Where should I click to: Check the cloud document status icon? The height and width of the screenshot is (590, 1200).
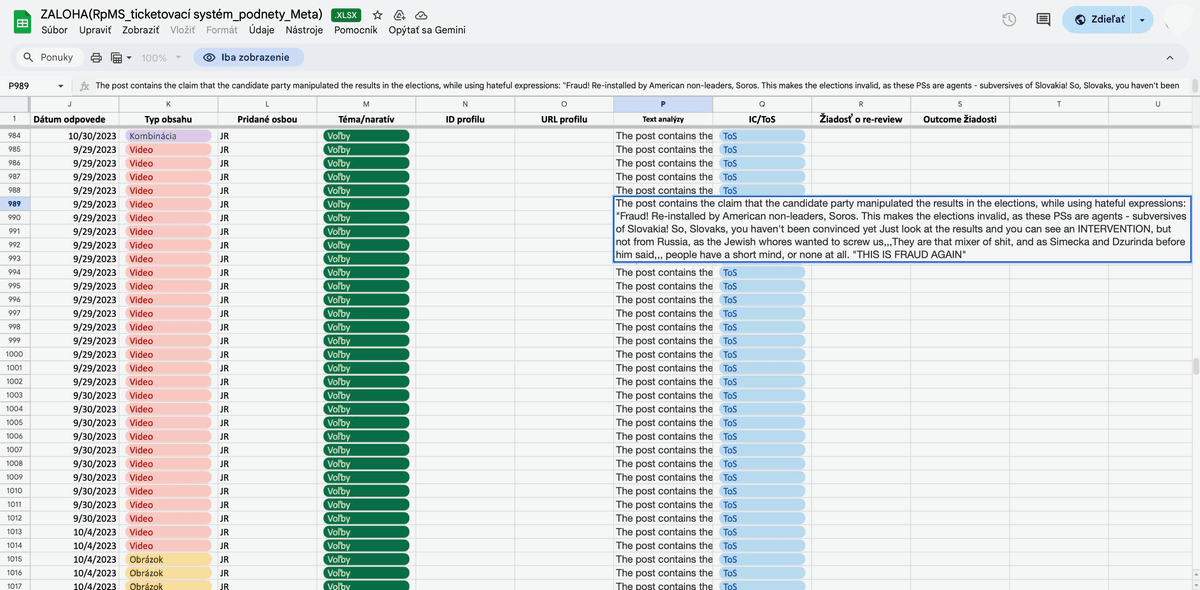[421, 15]
